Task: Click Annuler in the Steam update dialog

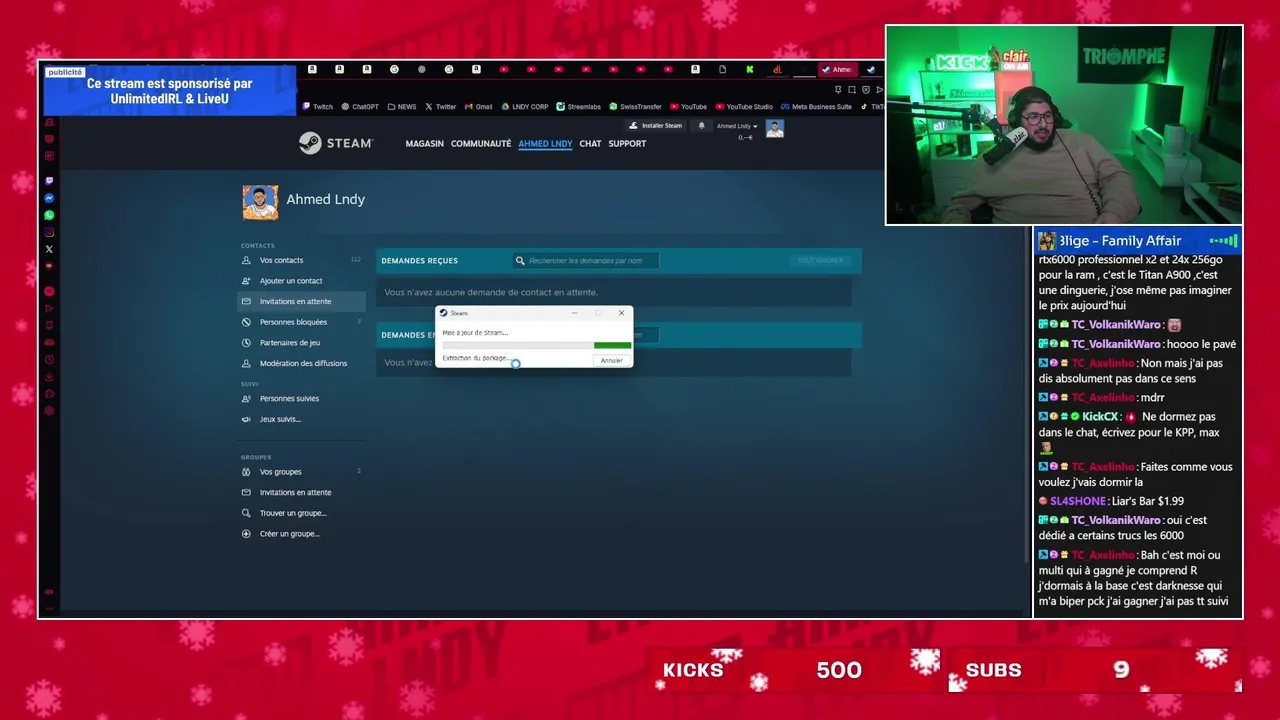Action: 611,360
